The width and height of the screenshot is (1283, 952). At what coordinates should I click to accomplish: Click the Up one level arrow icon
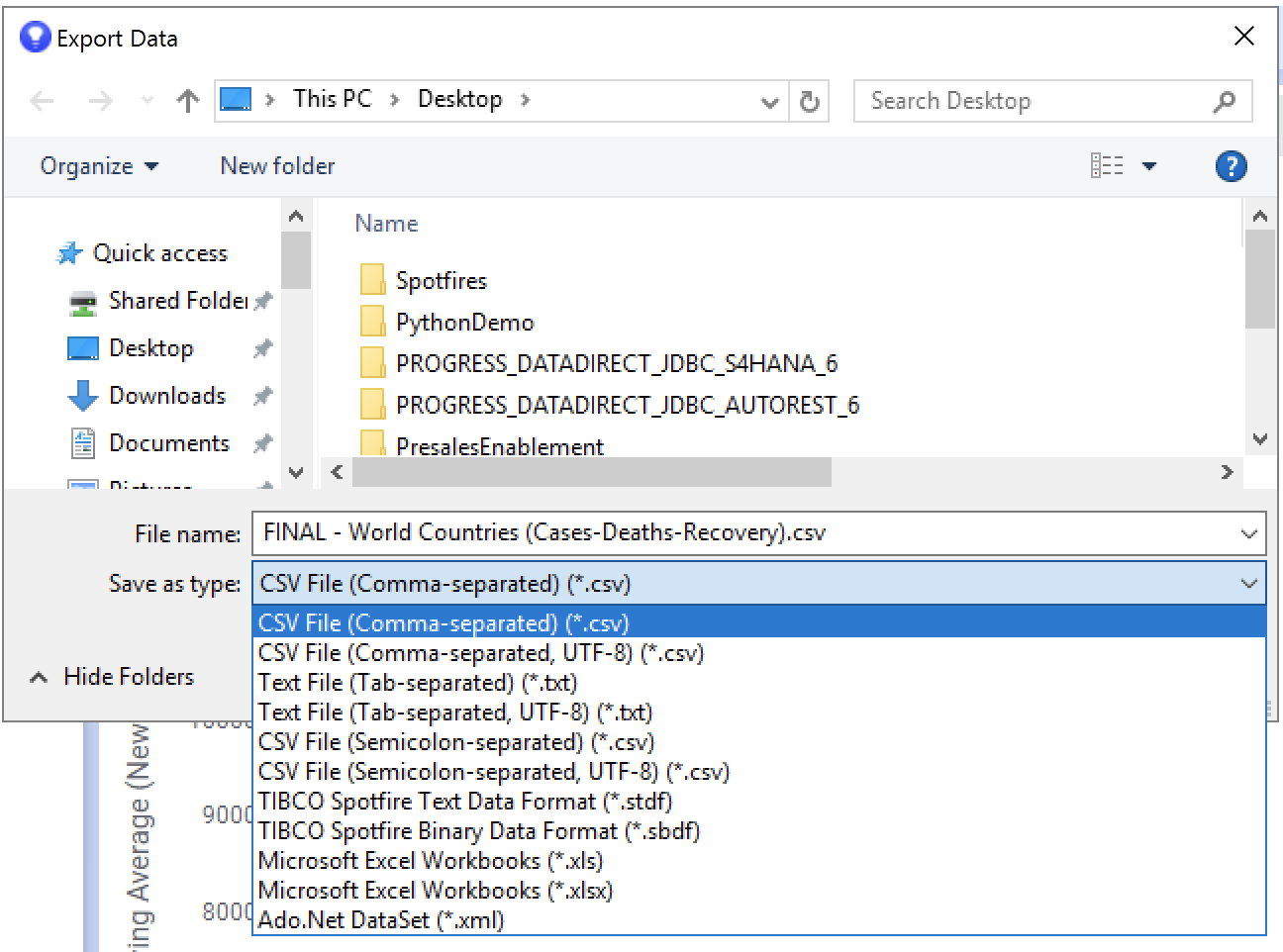tap(187, 101)
